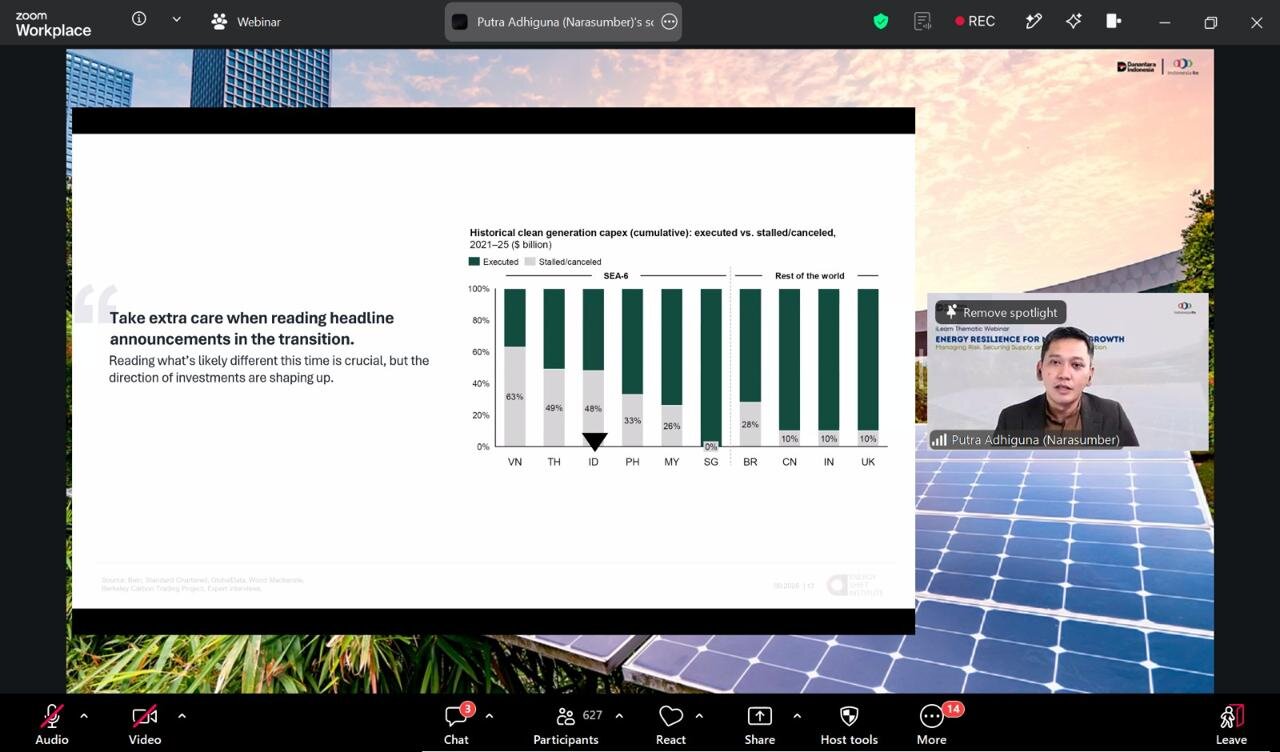Remove spotlight from Putra Adhiguna

coord(1001,312)
